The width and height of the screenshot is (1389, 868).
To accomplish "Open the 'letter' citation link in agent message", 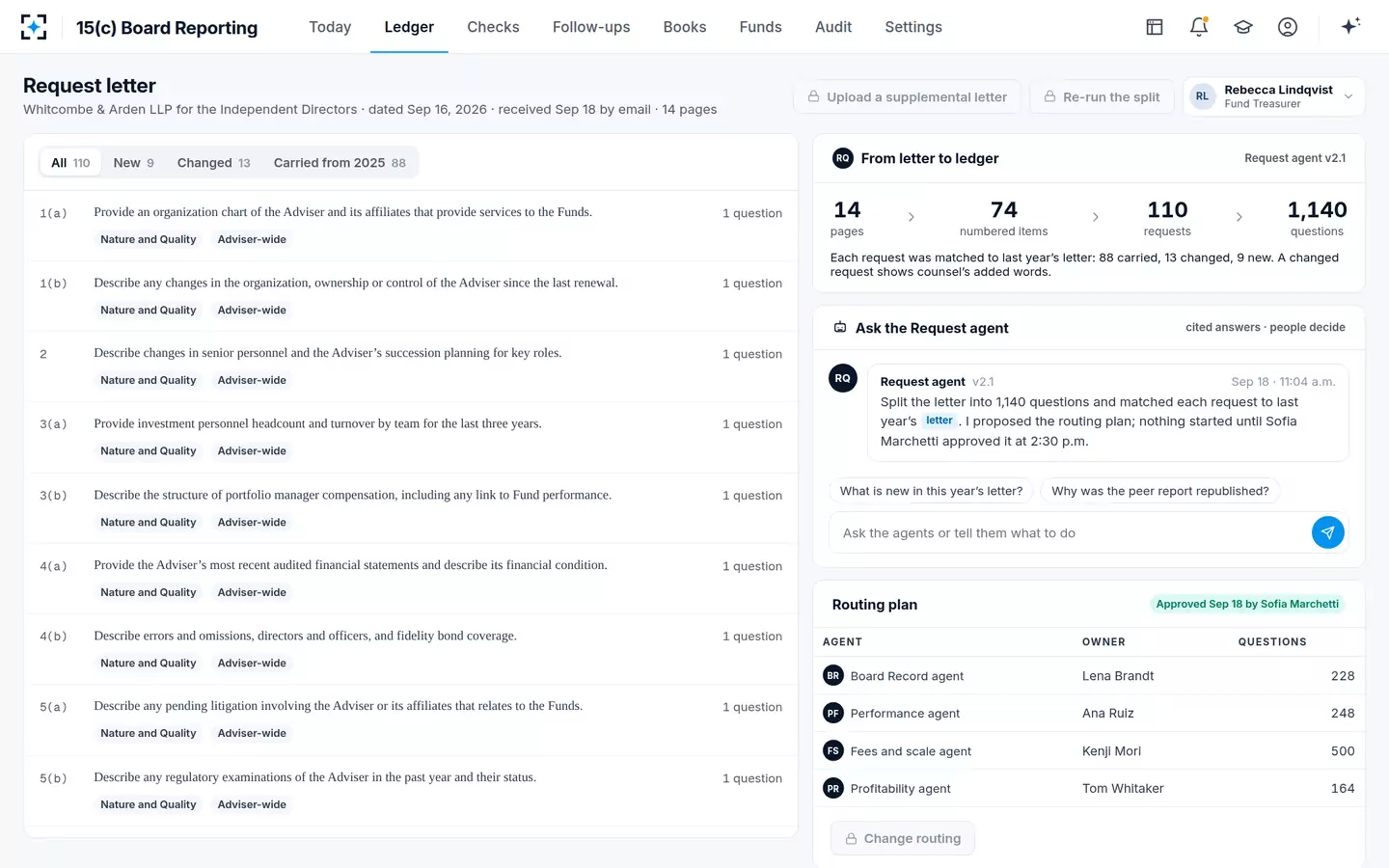I will [940, 420].
